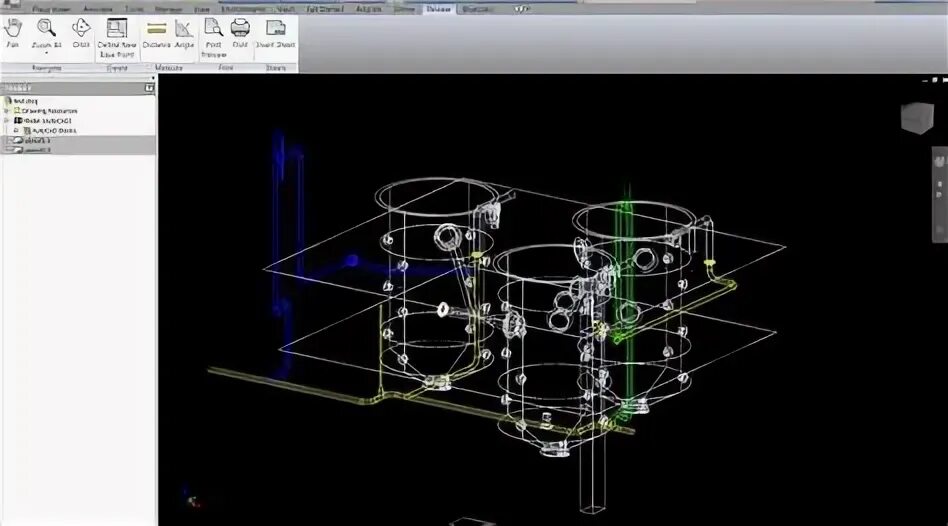Click the Insert Sheet button
Screen dimensions: 948x526
click(x=276, y=33)
